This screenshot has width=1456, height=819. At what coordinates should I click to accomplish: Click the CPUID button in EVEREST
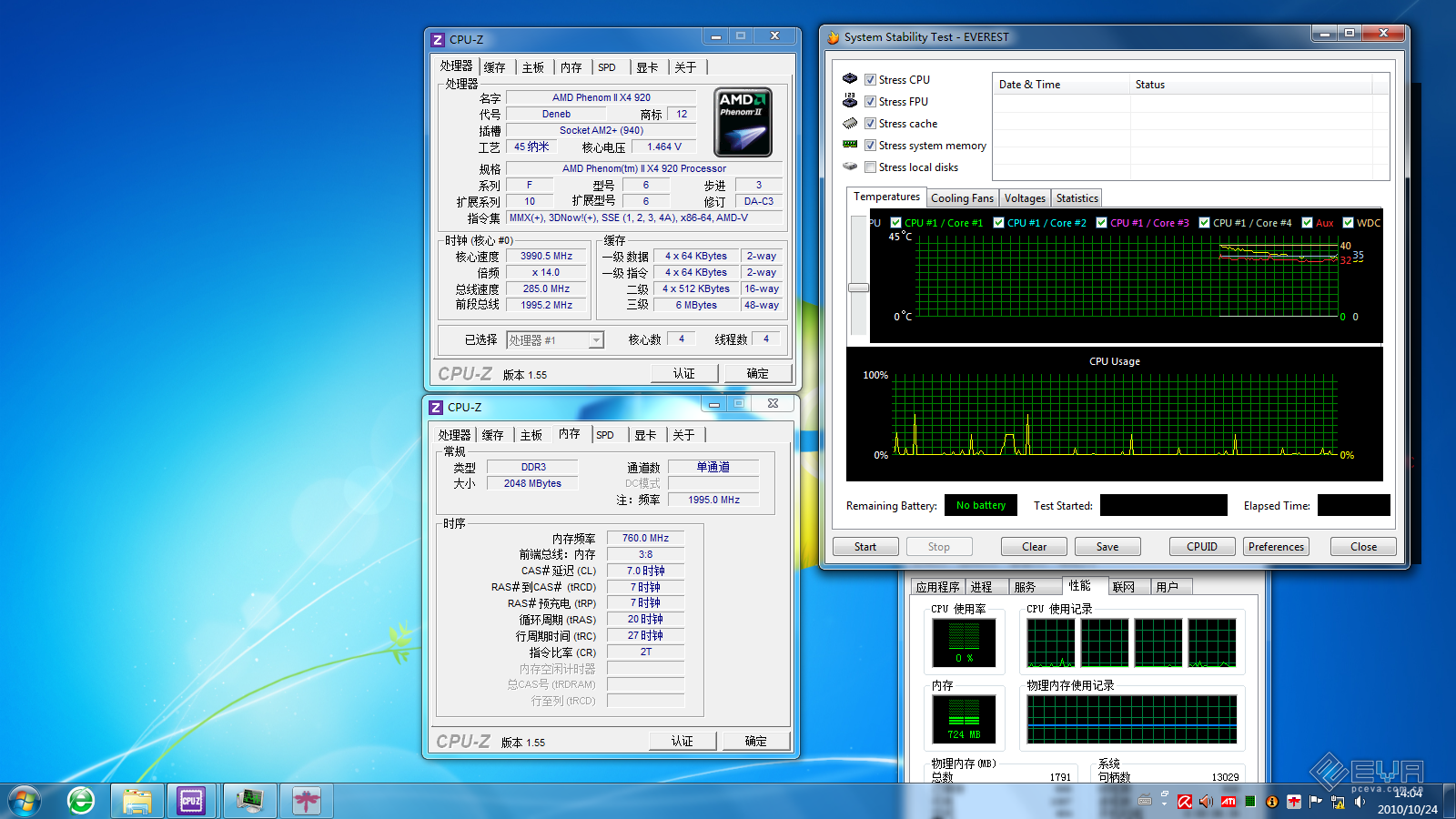pos(1202,547)
